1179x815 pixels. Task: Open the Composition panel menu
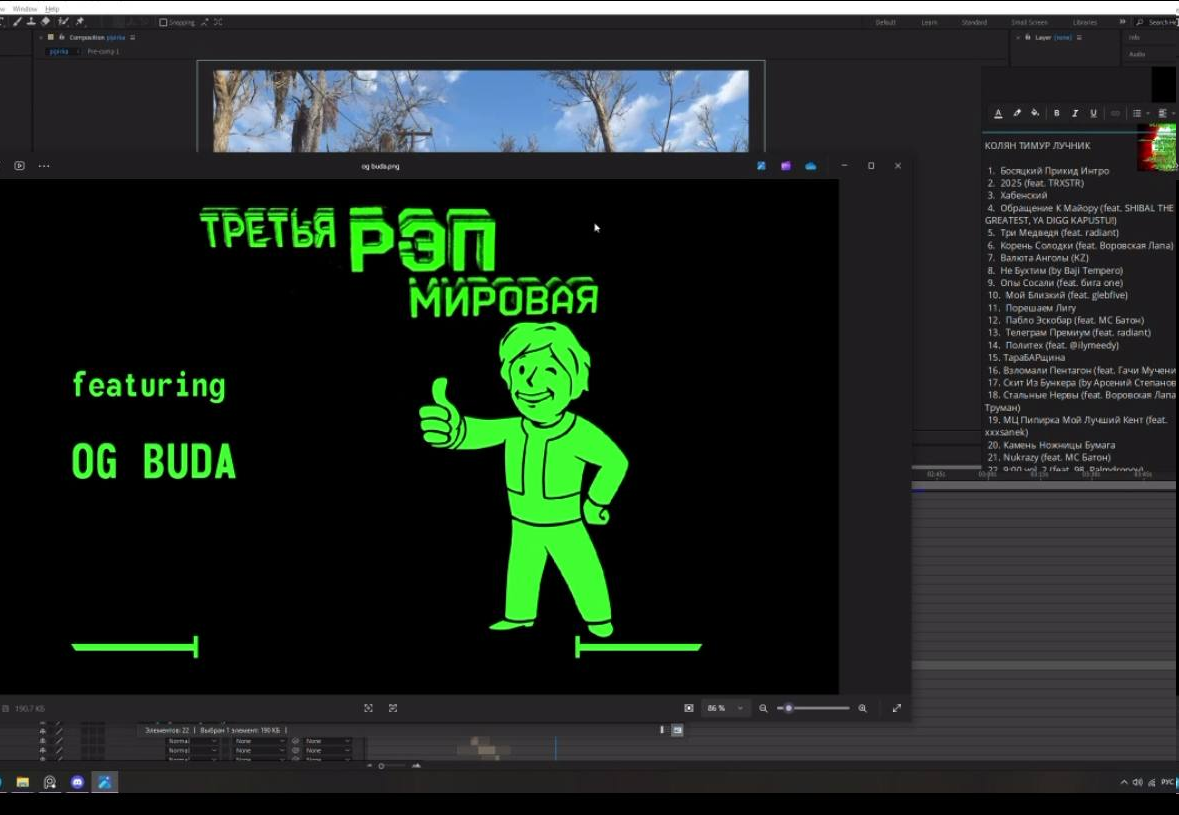[x=133, y=38]
